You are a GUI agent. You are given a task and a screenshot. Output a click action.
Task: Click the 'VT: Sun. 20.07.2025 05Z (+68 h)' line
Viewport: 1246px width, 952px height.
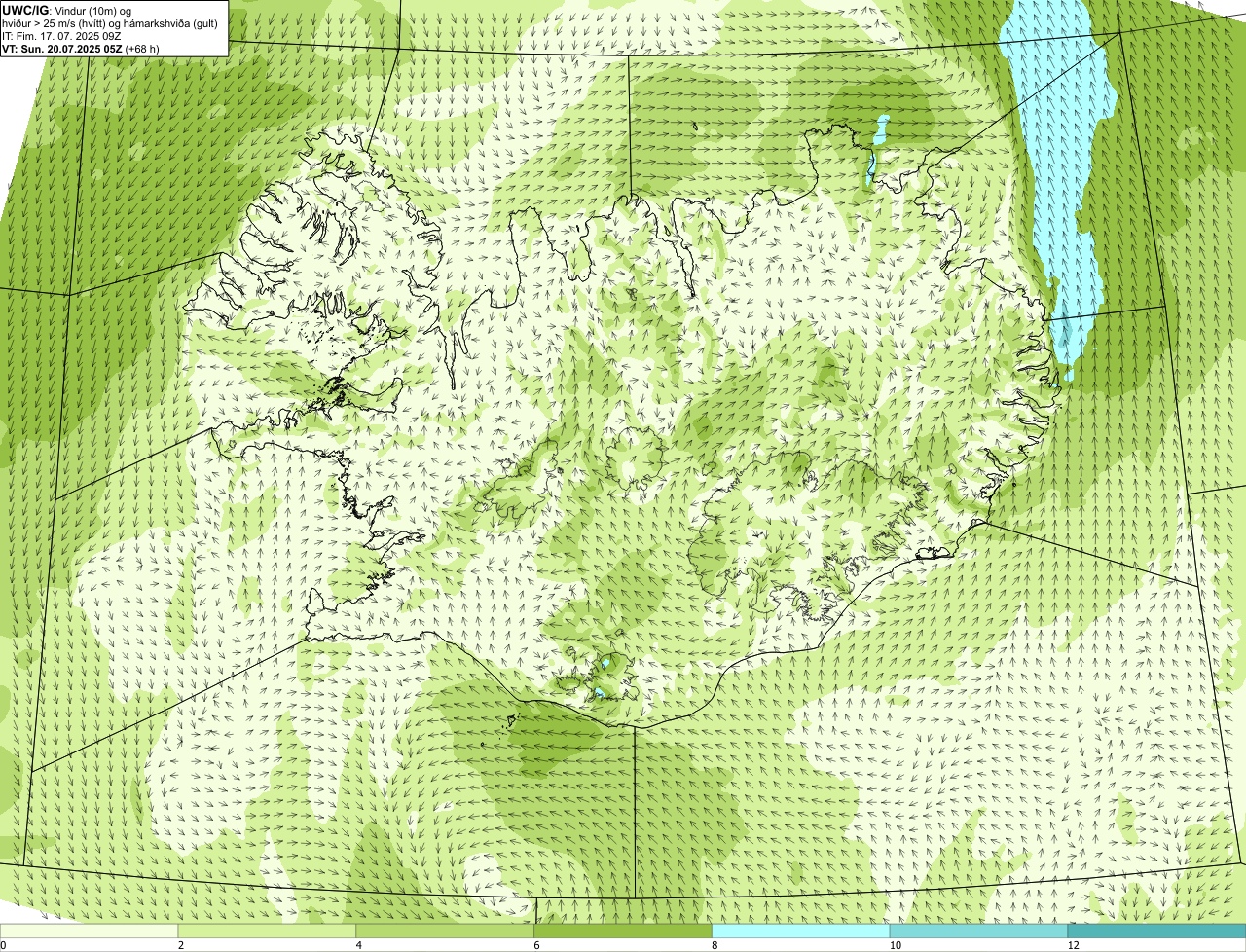pos(81,48)
